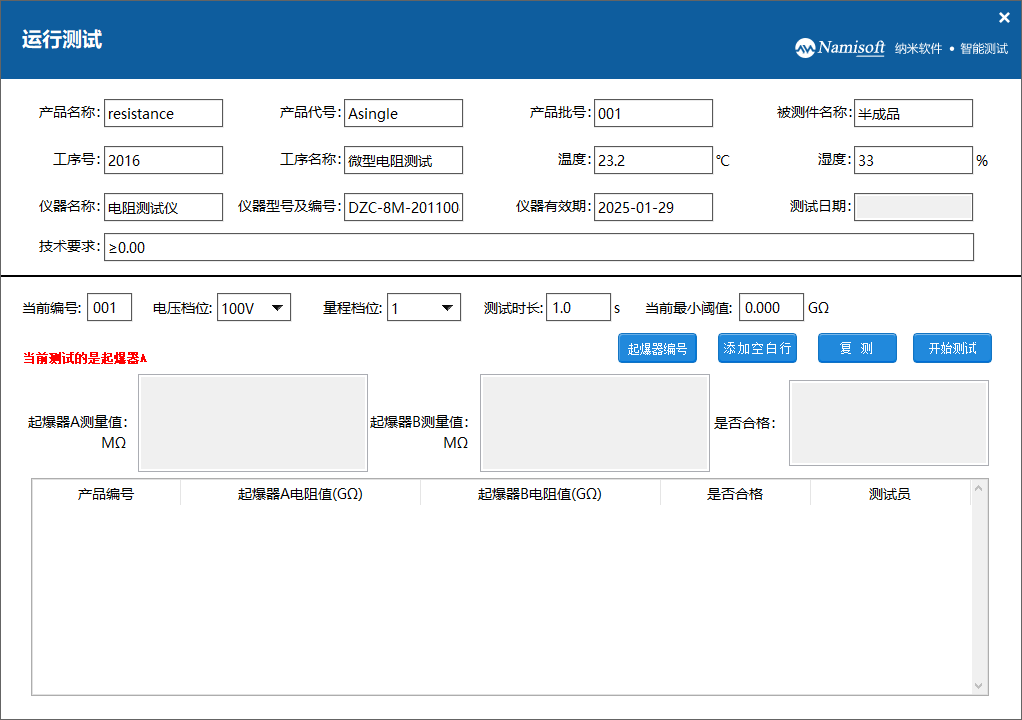
Task: Close the 运行测试 window
Action: [x=1004, y=17]
